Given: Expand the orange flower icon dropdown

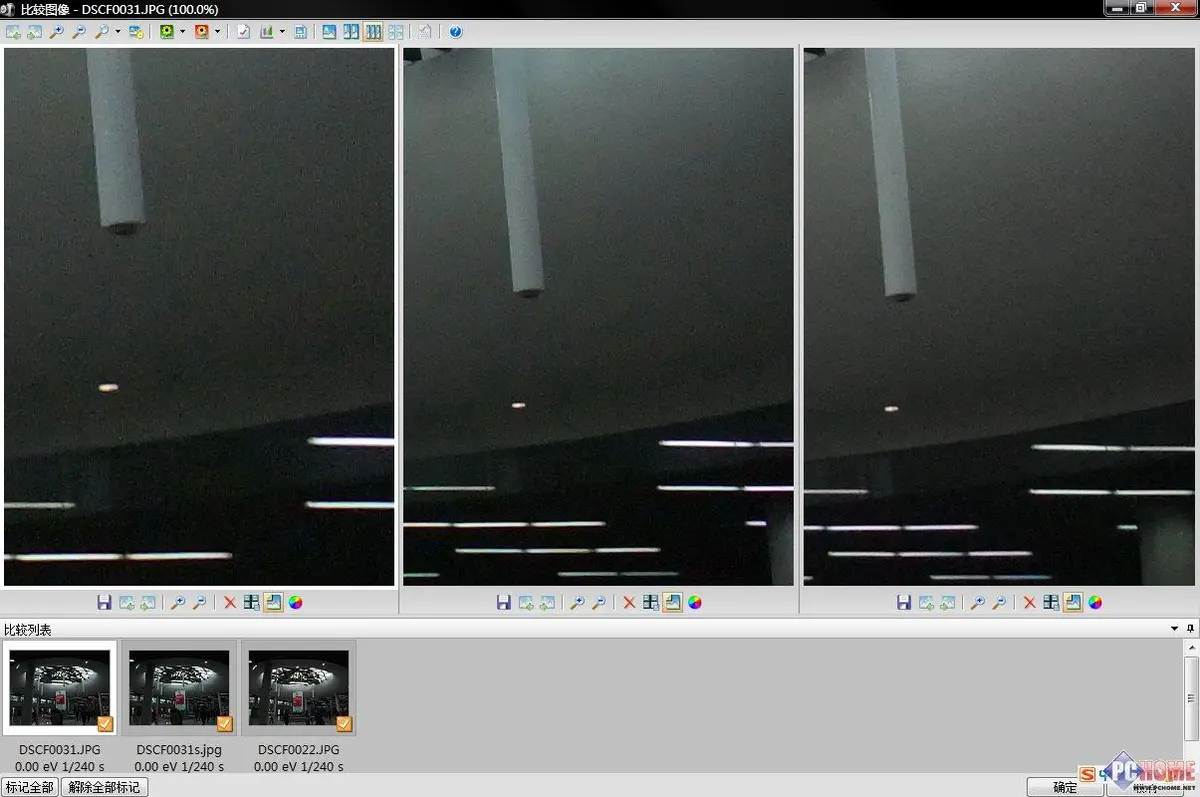Looking at the screenshot, I should [x=217, y=32].
